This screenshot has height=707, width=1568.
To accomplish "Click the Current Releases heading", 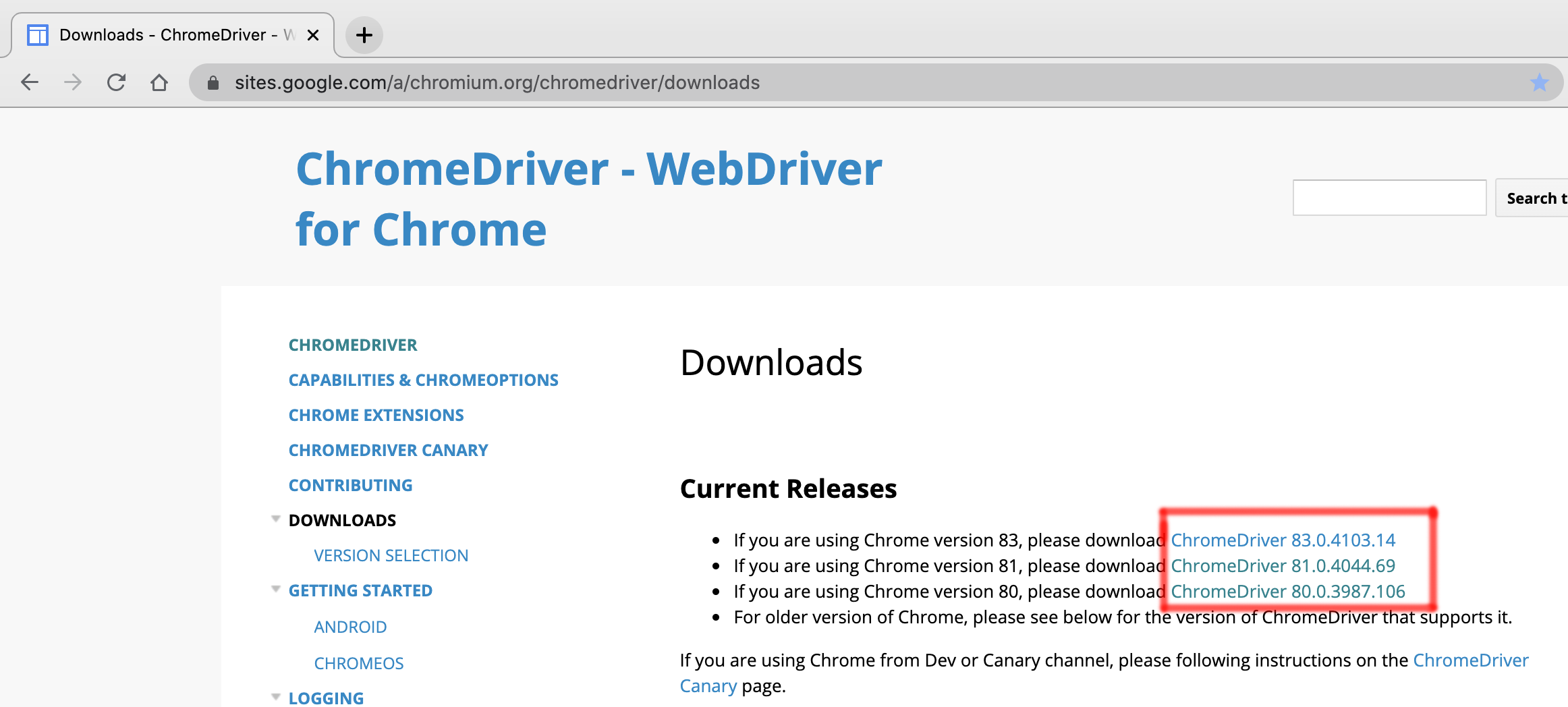I will (788, 488).
